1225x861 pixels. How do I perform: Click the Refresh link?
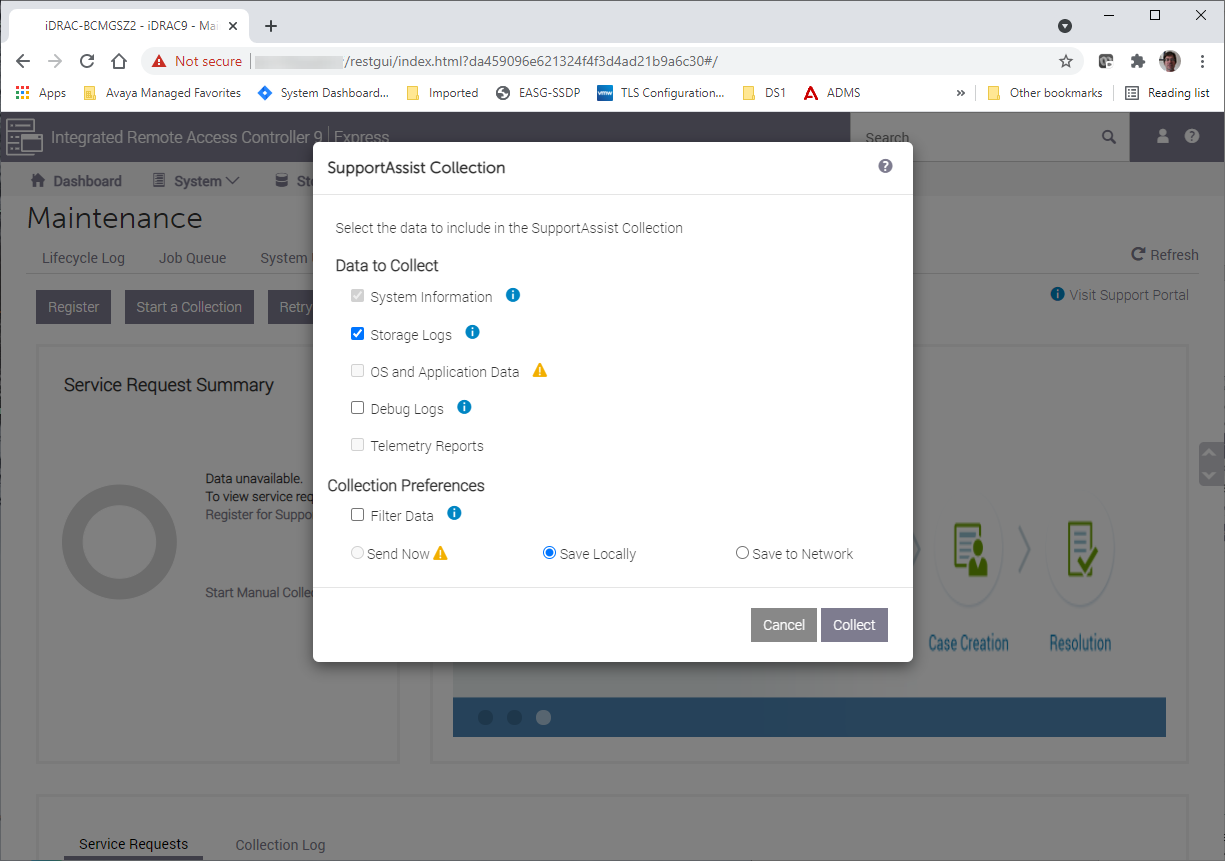pos(1164,255)
